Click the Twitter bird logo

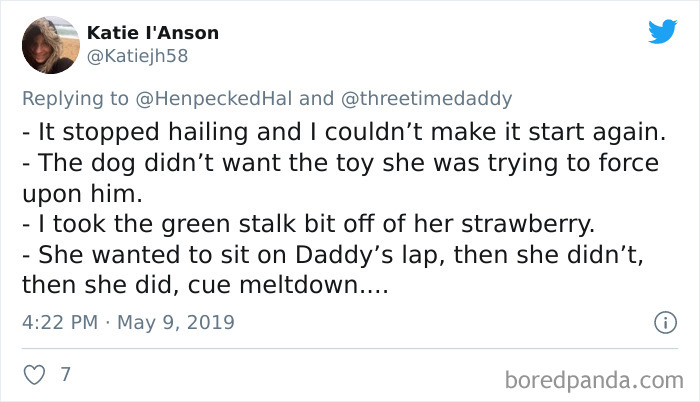click(x=662, y=32)
